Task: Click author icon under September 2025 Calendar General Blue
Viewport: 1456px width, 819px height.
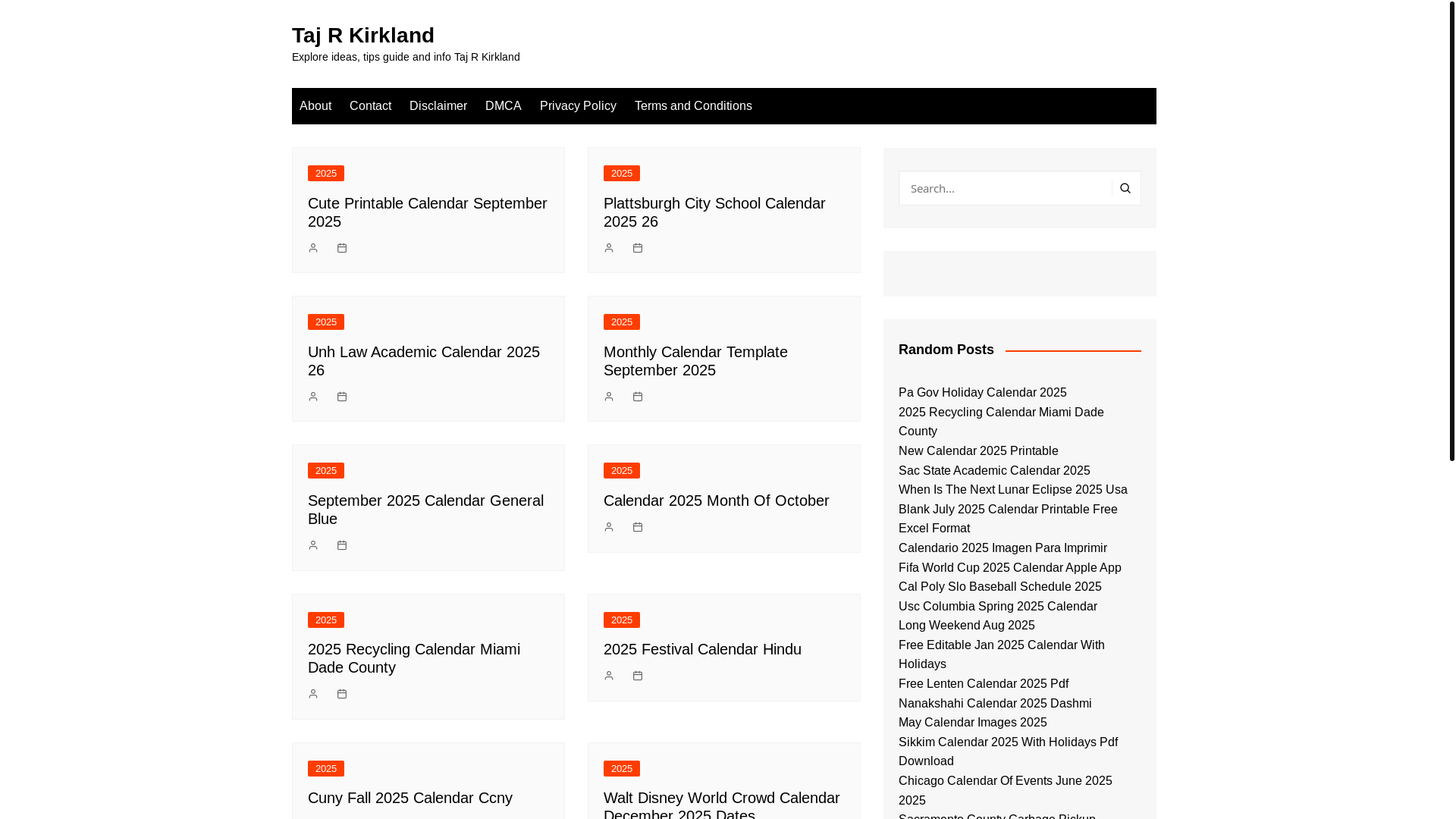Action: (313, 545)
